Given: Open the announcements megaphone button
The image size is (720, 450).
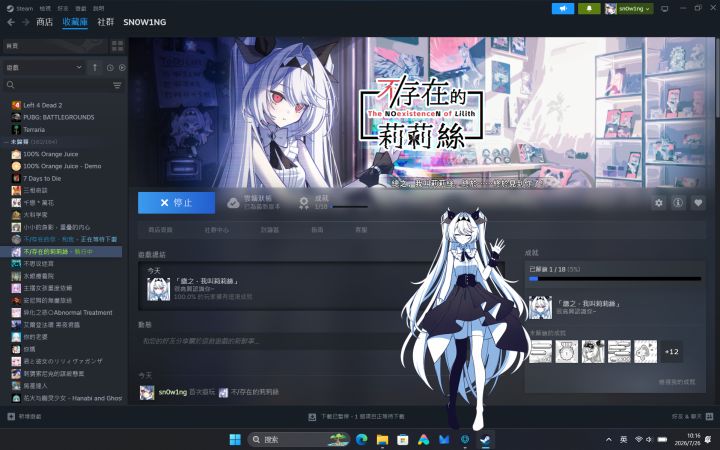Looking at the screenshot, I should click(562, 8).
